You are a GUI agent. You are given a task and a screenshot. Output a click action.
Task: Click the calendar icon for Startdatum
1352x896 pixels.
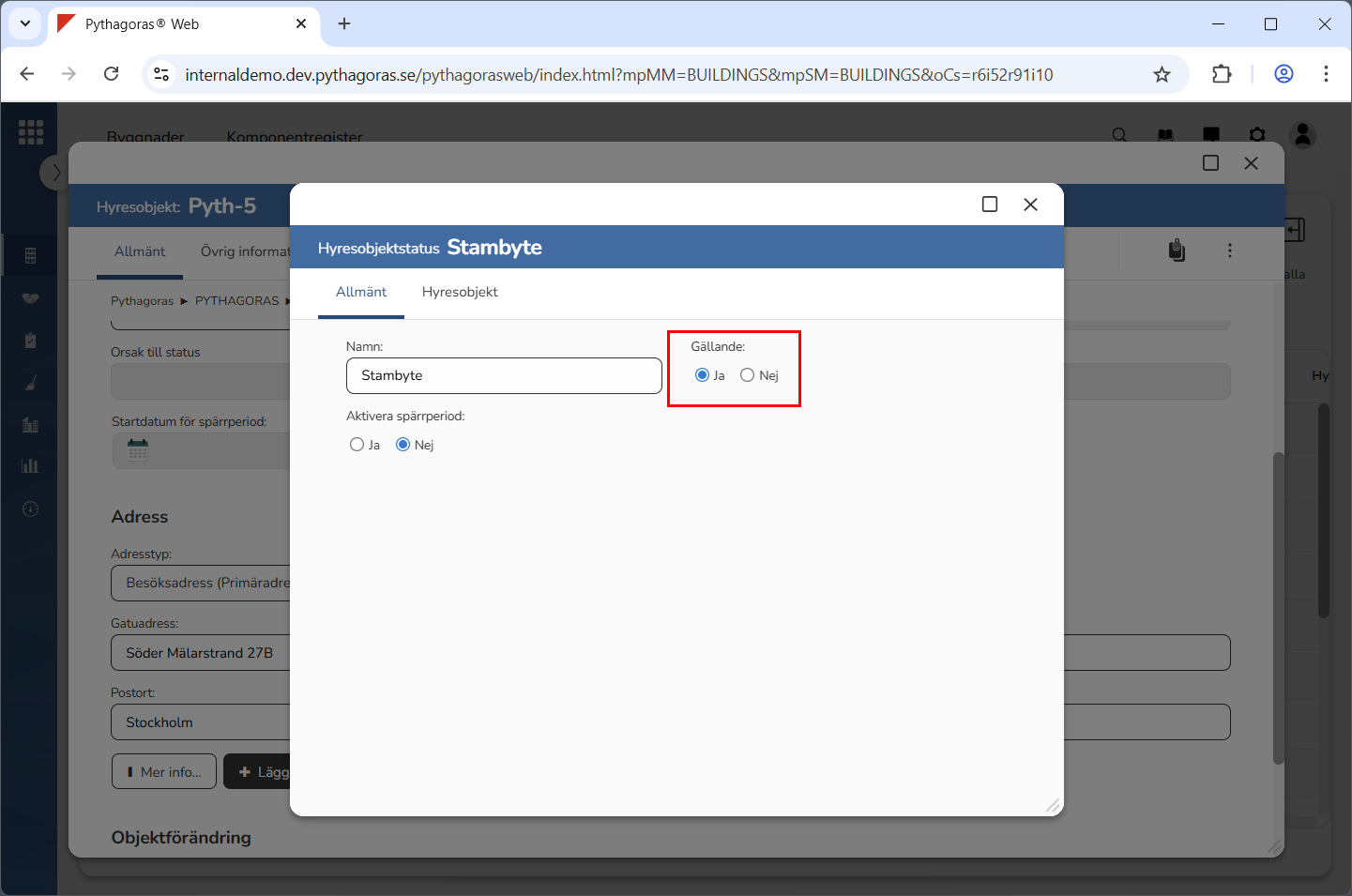pyautogui.click(x=138, y=450)
